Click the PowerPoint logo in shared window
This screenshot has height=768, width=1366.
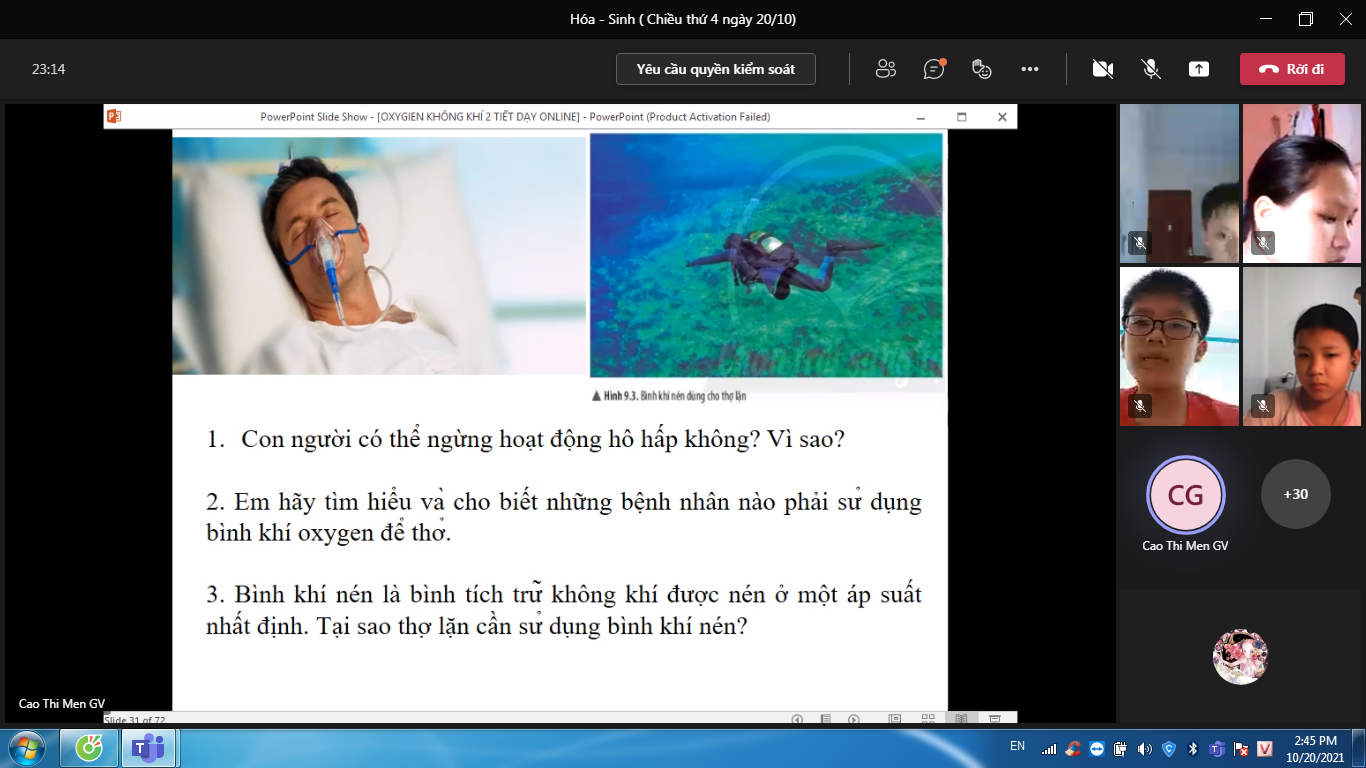pyautogui.click(x=114, y=117)
